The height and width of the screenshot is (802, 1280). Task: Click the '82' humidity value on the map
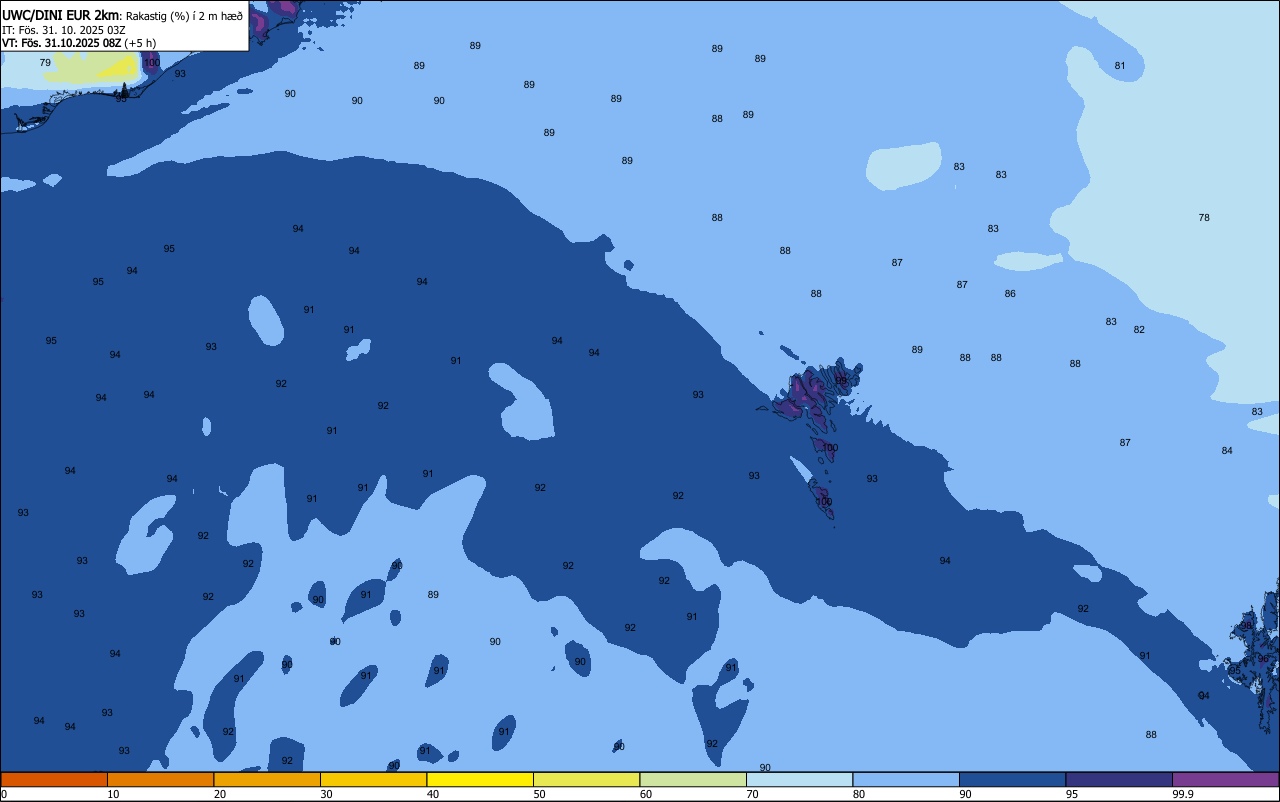(x=1139, y=330)
